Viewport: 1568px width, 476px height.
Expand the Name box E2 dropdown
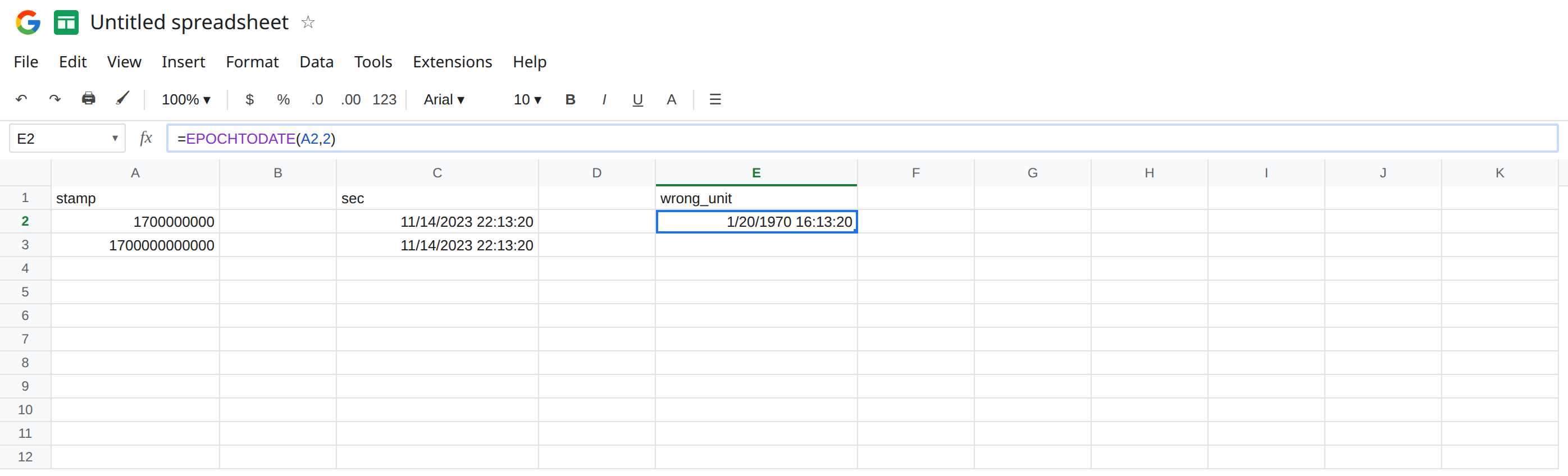tap(115, 138)
